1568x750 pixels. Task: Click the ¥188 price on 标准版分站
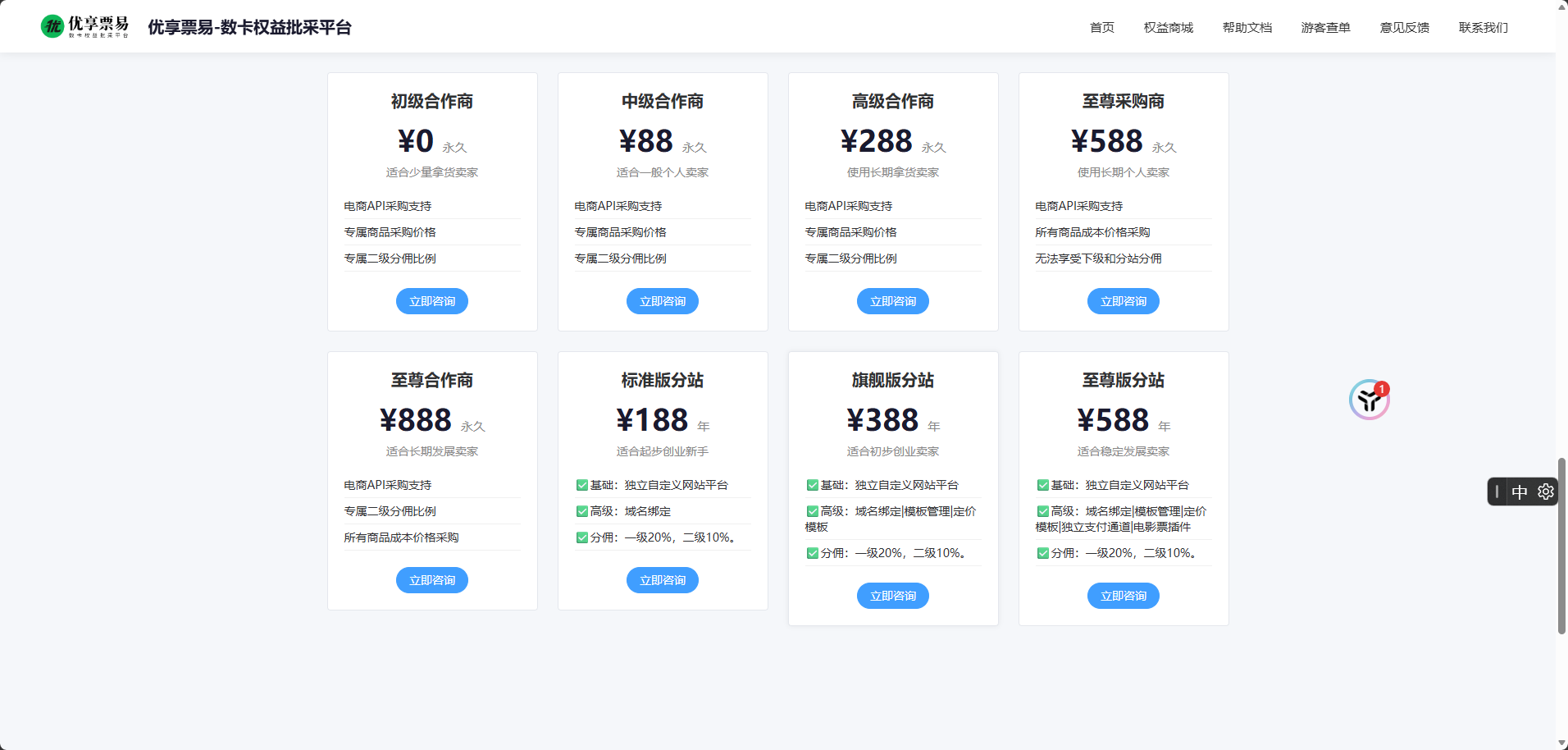[652, 420]
